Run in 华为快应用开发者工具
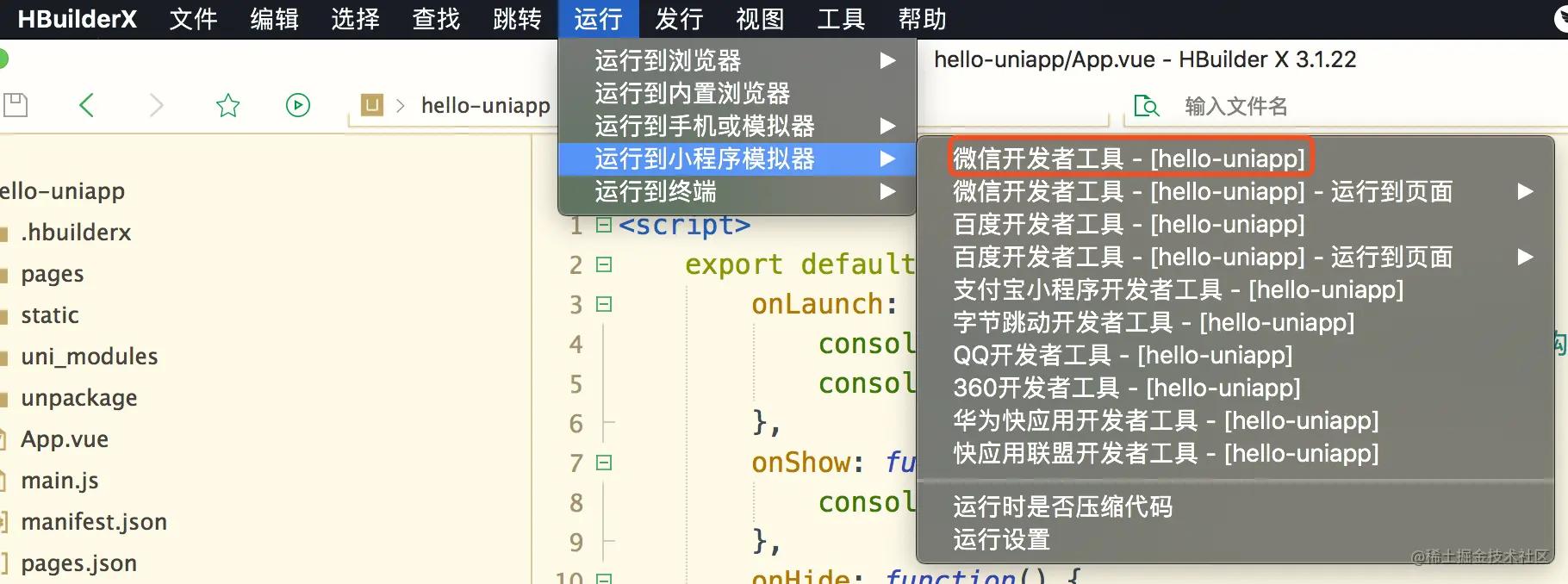This screenshot has height=584, width=1568. (x=1235, y=420)
